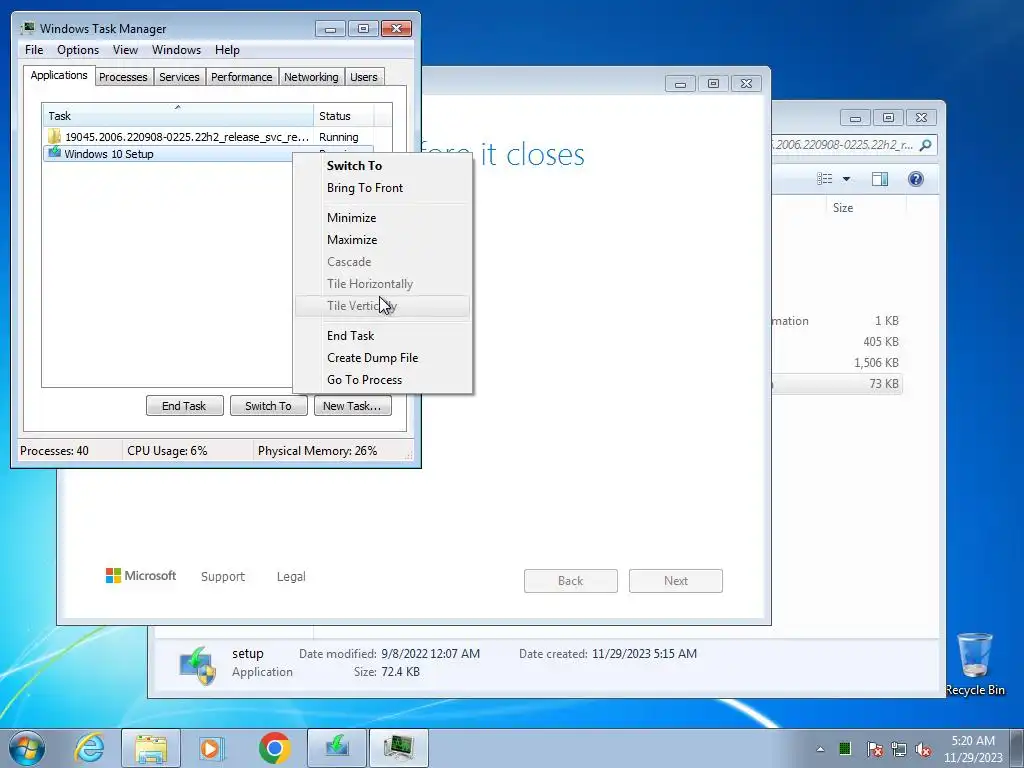This screenshot has height=768, width=1024.
Task: Switch to Processes tab
Action: tap(123, 77)
